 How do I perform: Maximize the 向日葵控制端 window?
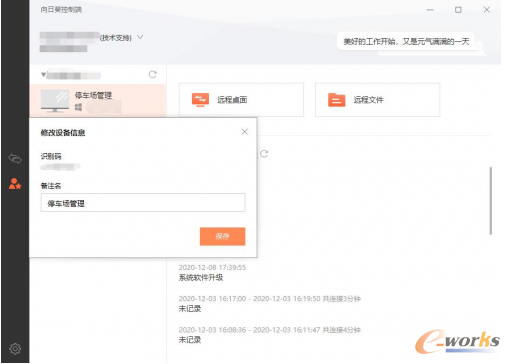pyautogui.click(x=458, y=10)
